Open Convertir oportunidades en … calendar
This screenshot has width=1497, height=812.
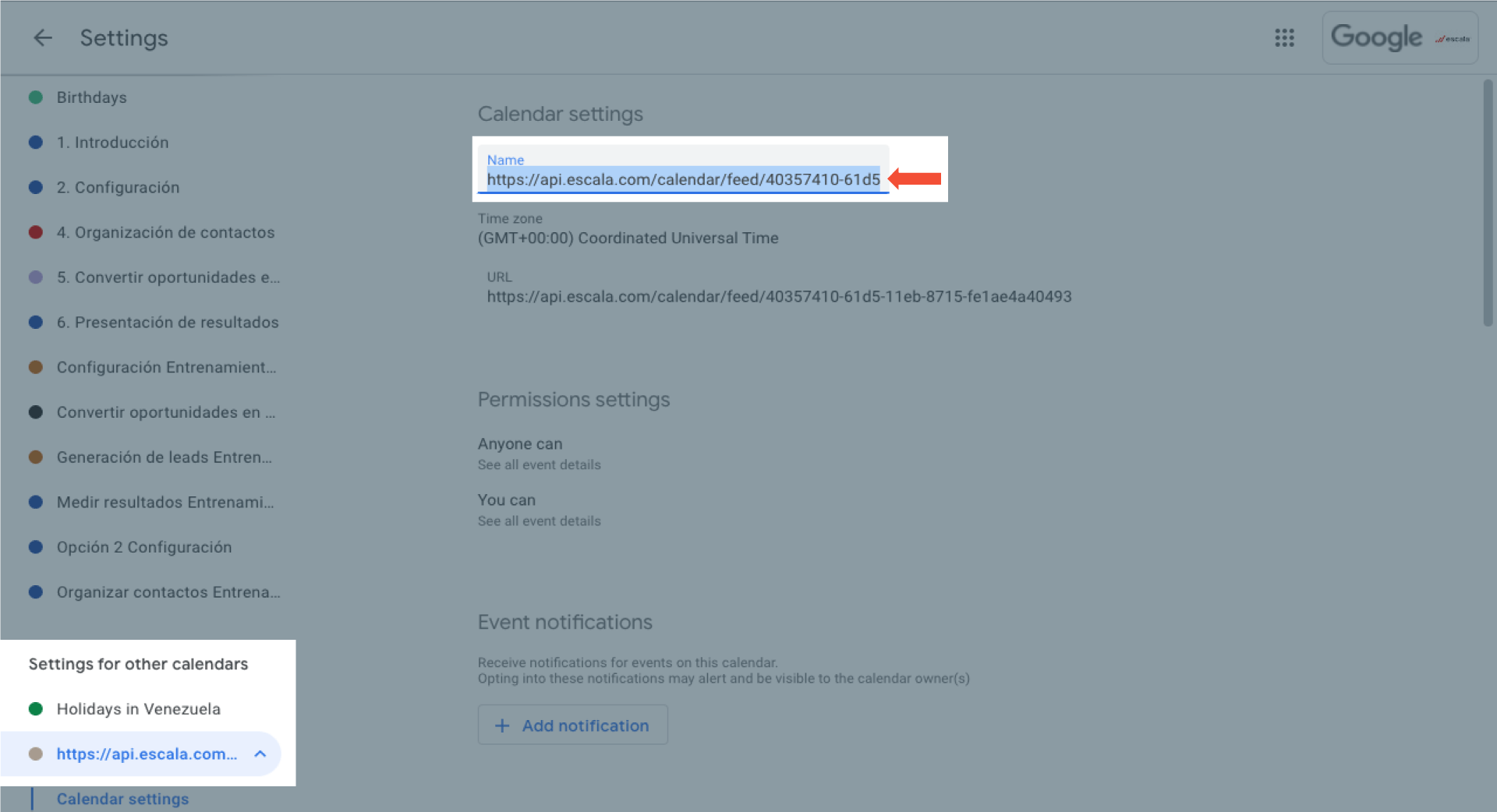(165, 412)
